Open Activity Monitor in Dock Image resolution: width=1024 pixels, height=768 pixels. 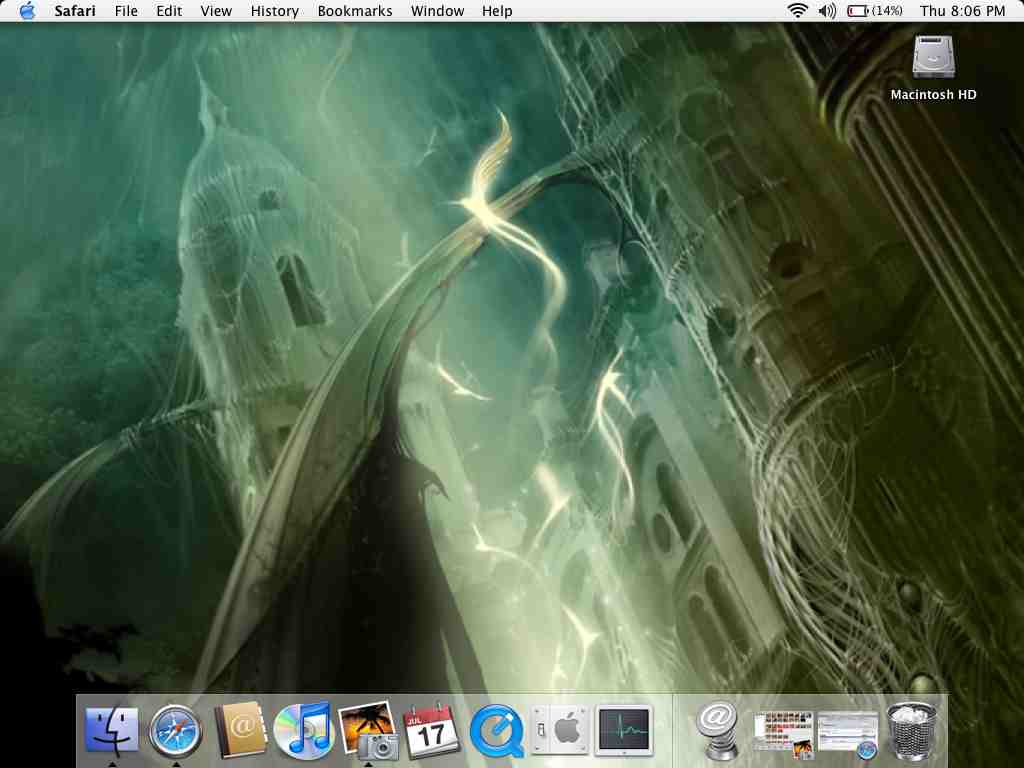(x=624, y=730)
